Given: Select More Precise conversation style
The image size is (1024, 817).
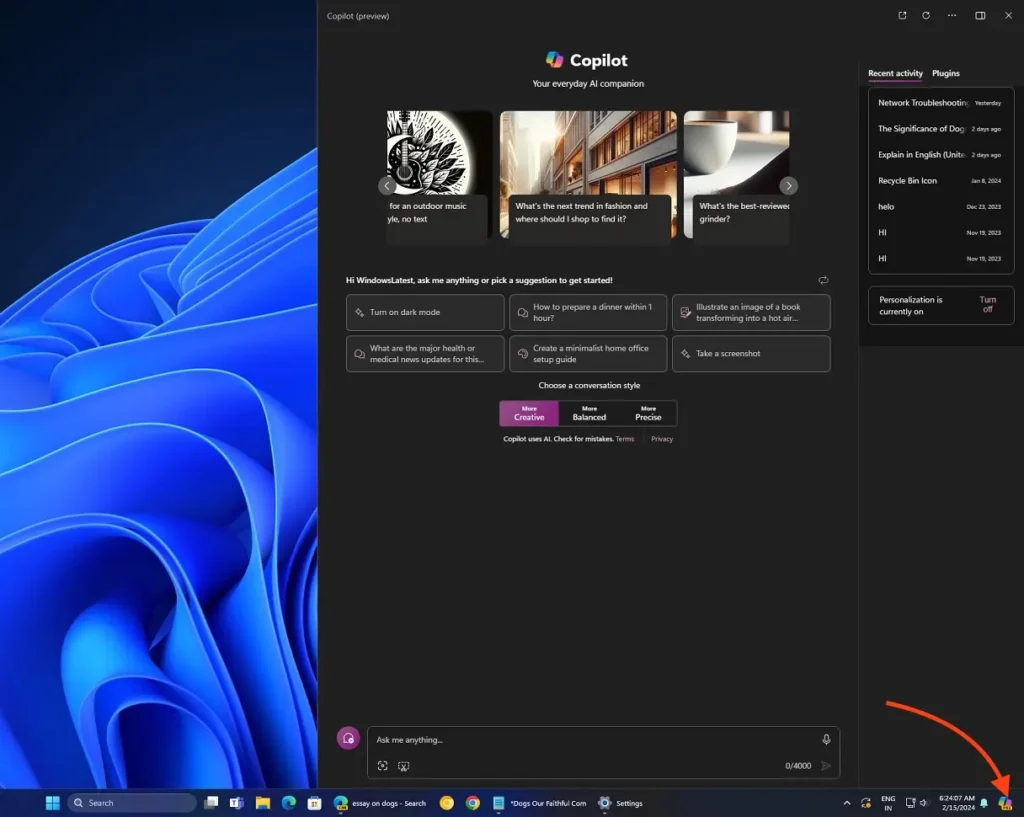Looking at the screenshot, I should click(x=648, y=413).
